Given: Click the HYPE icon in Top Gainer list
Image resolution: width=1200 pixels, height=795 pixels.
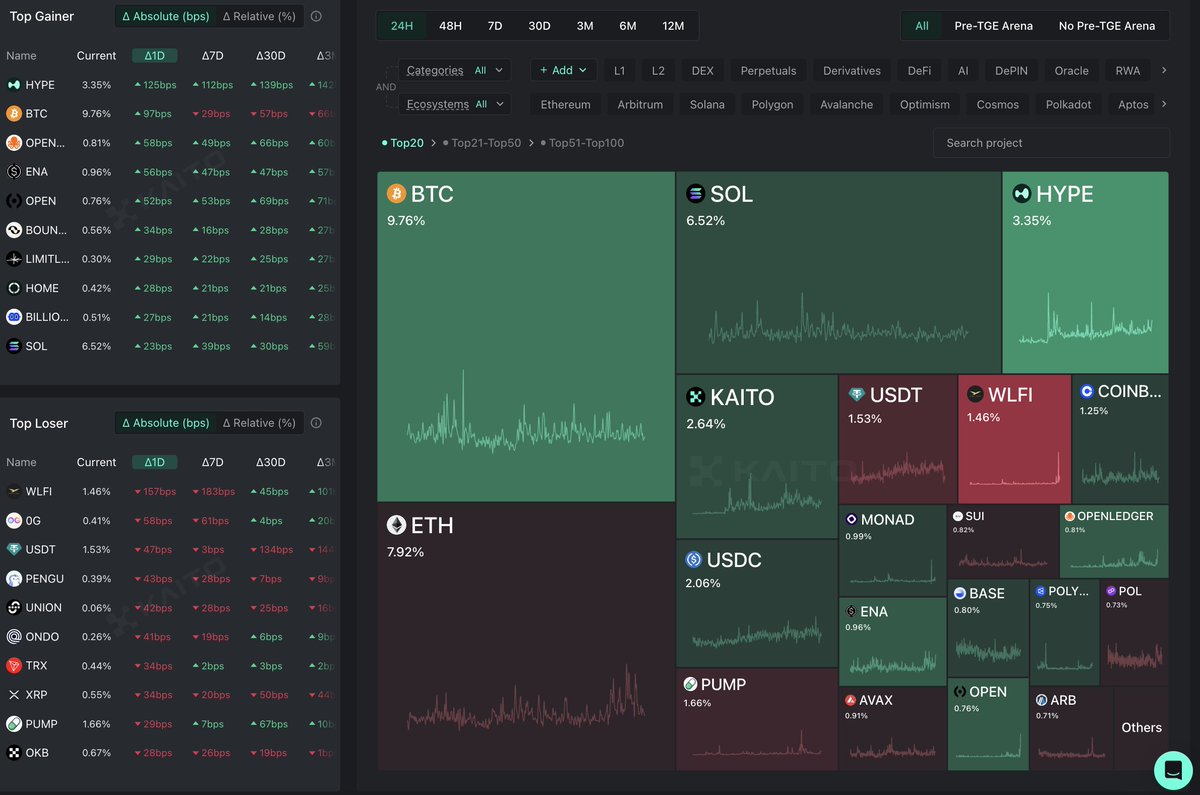Looking at the screenshot, I should (x=14, y=85).
